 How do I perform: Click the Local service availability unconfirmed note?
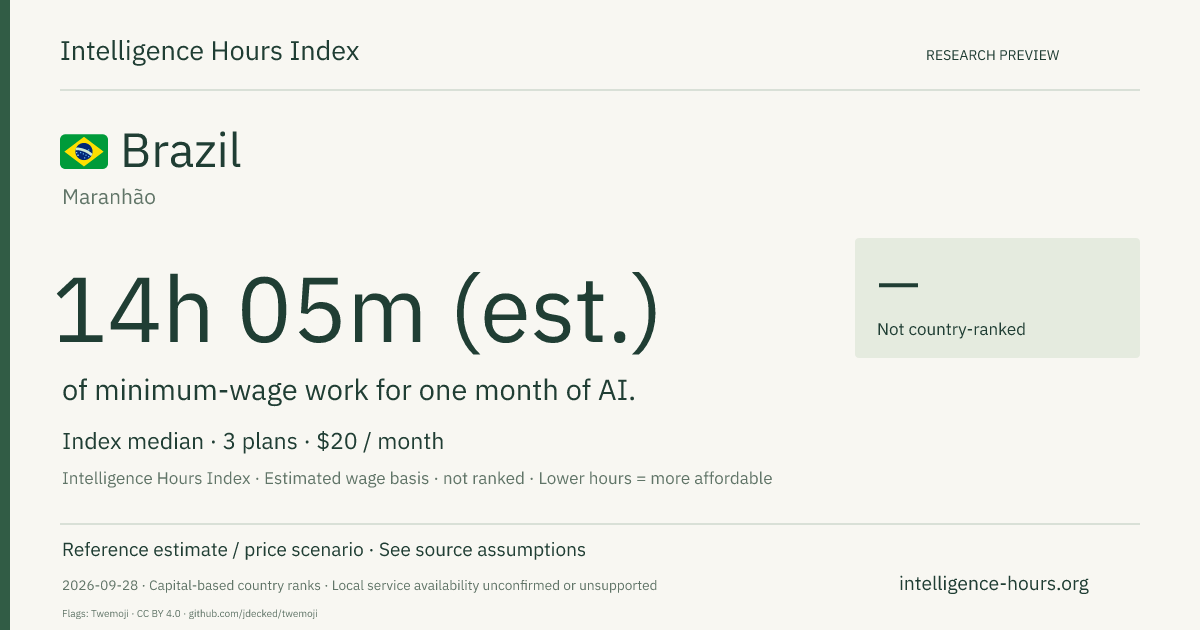pos(494,585)
